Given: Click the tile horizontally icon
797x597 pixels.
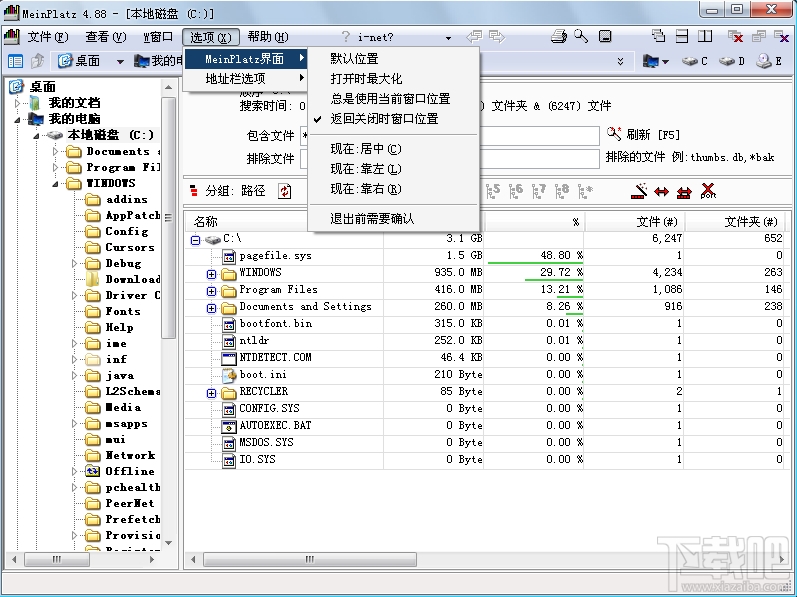Looking at the screenshot, I should point(682,36).
